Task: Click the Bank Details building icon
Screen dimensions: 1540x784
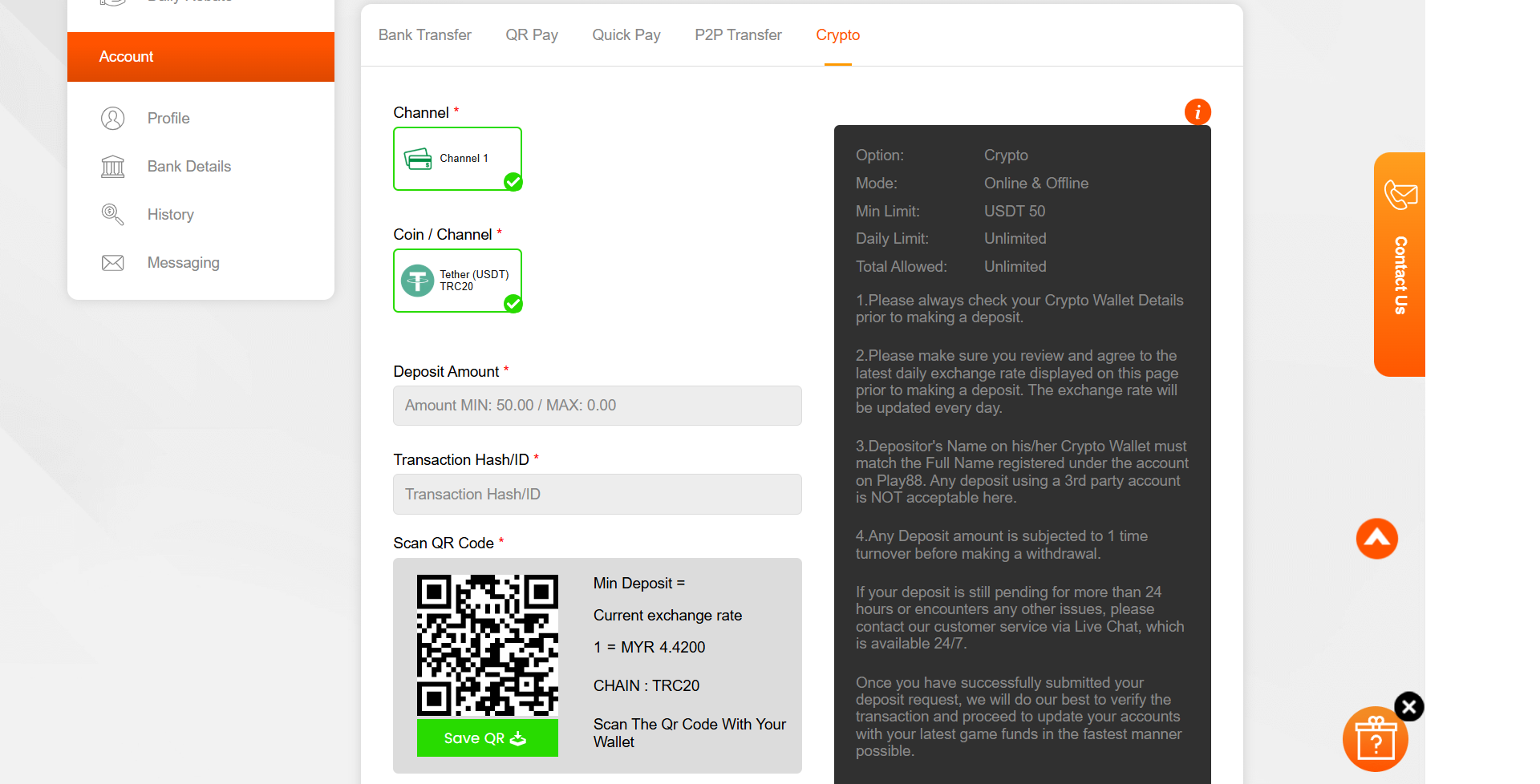Action: [113, 167]
